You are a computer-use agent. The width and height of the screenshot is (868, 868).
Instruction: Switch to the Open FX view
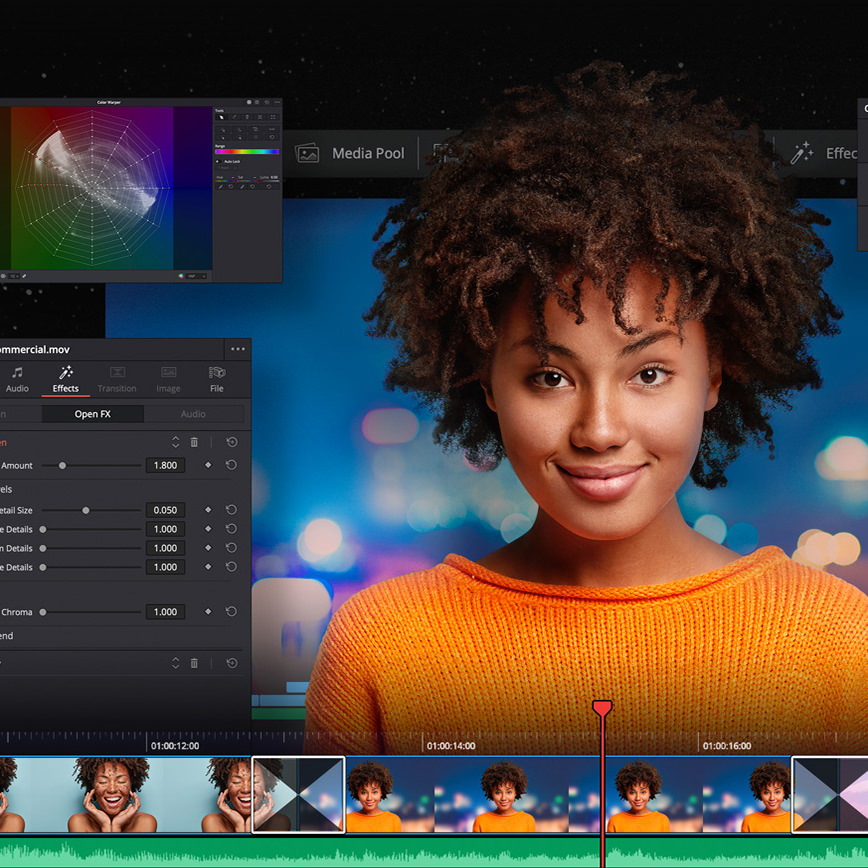click(x=94, y=413)
